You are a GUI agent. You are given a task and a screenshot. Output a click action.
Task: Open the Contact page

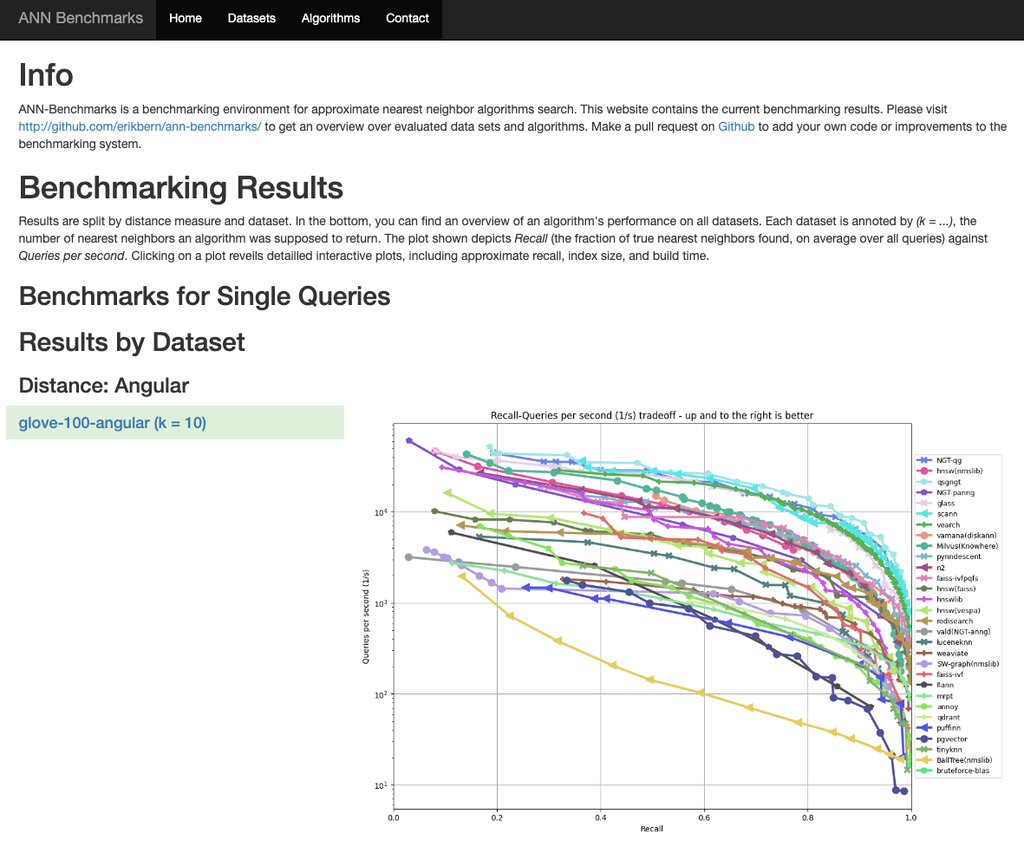407,19
